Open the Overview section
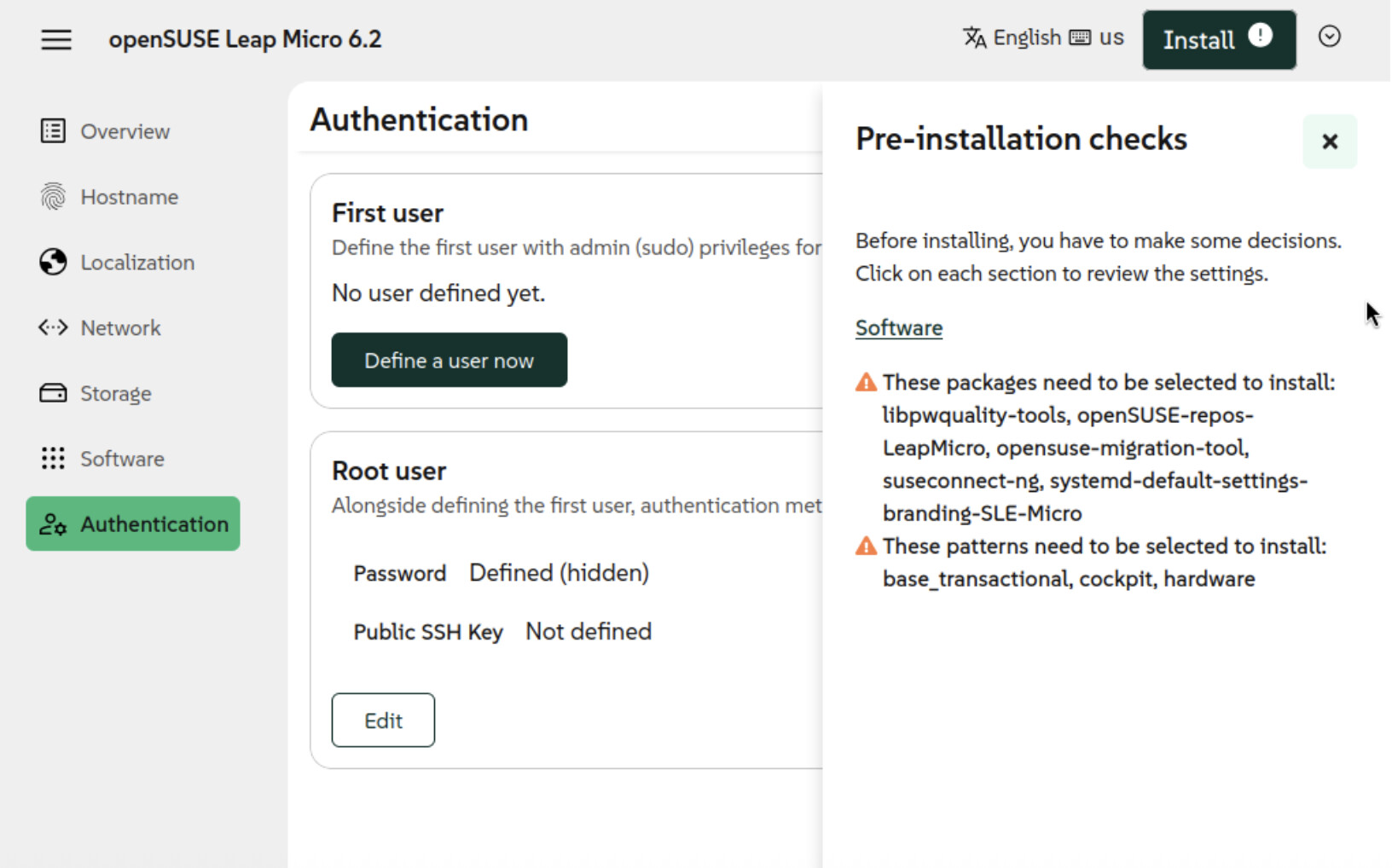 tap(125, 131)
